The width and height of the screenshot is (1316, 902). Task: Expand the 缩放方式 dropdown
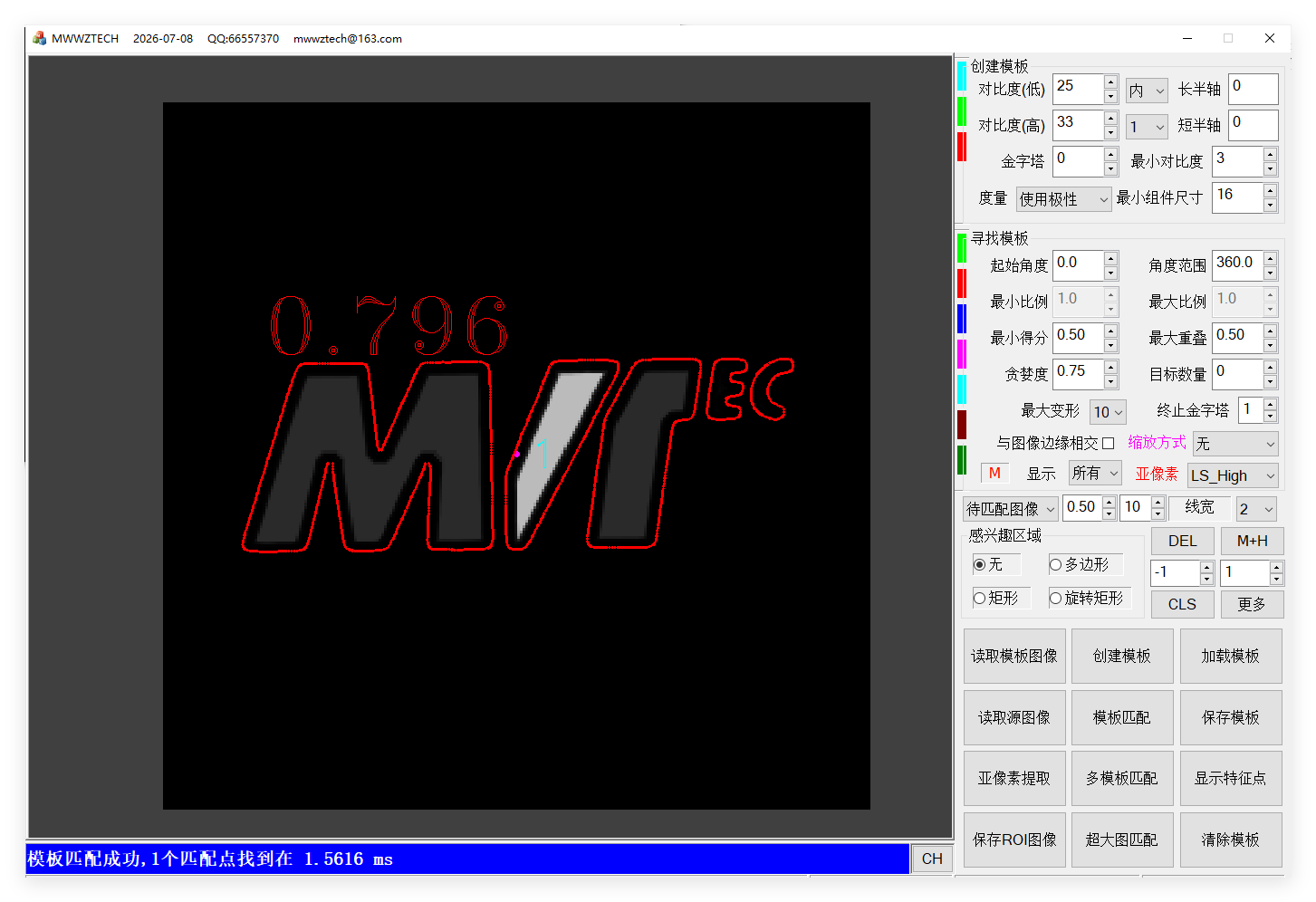tap(1235, 444)
